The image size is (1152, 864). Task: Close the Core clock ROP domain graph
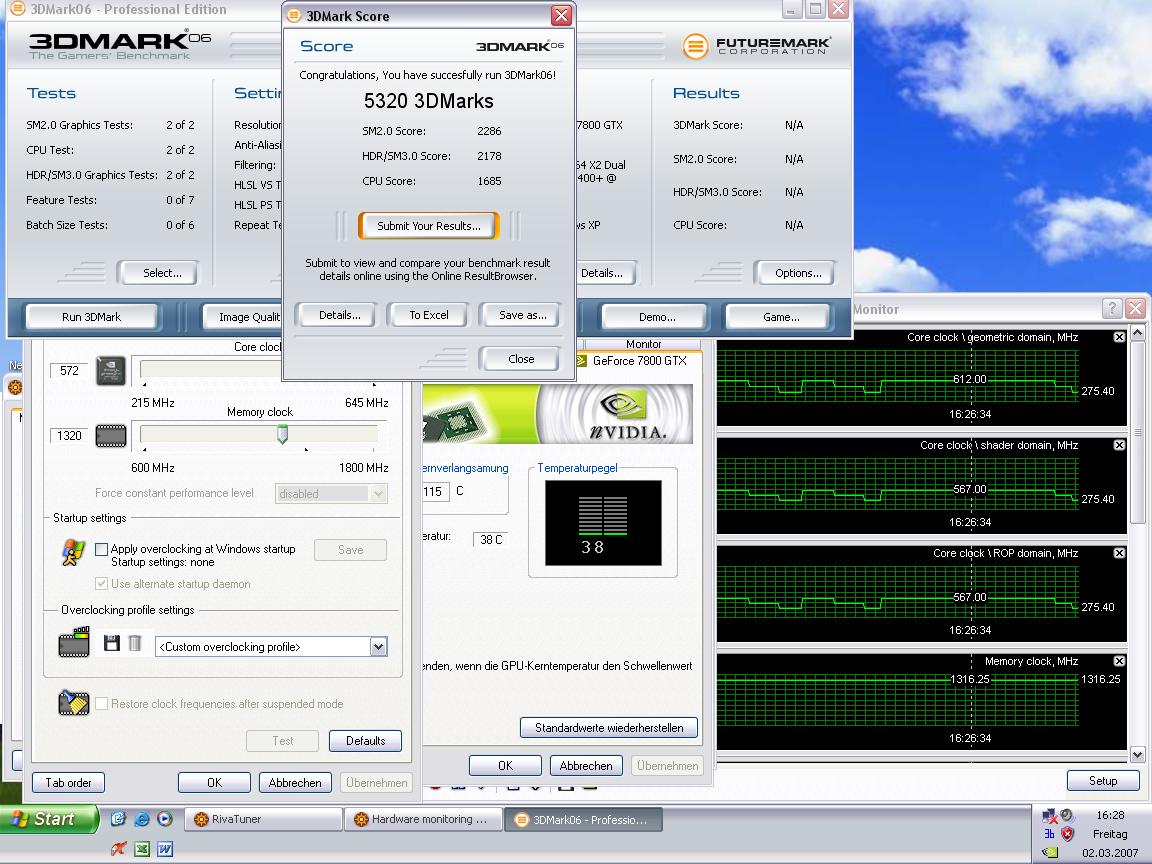(x=1119, y=553)
